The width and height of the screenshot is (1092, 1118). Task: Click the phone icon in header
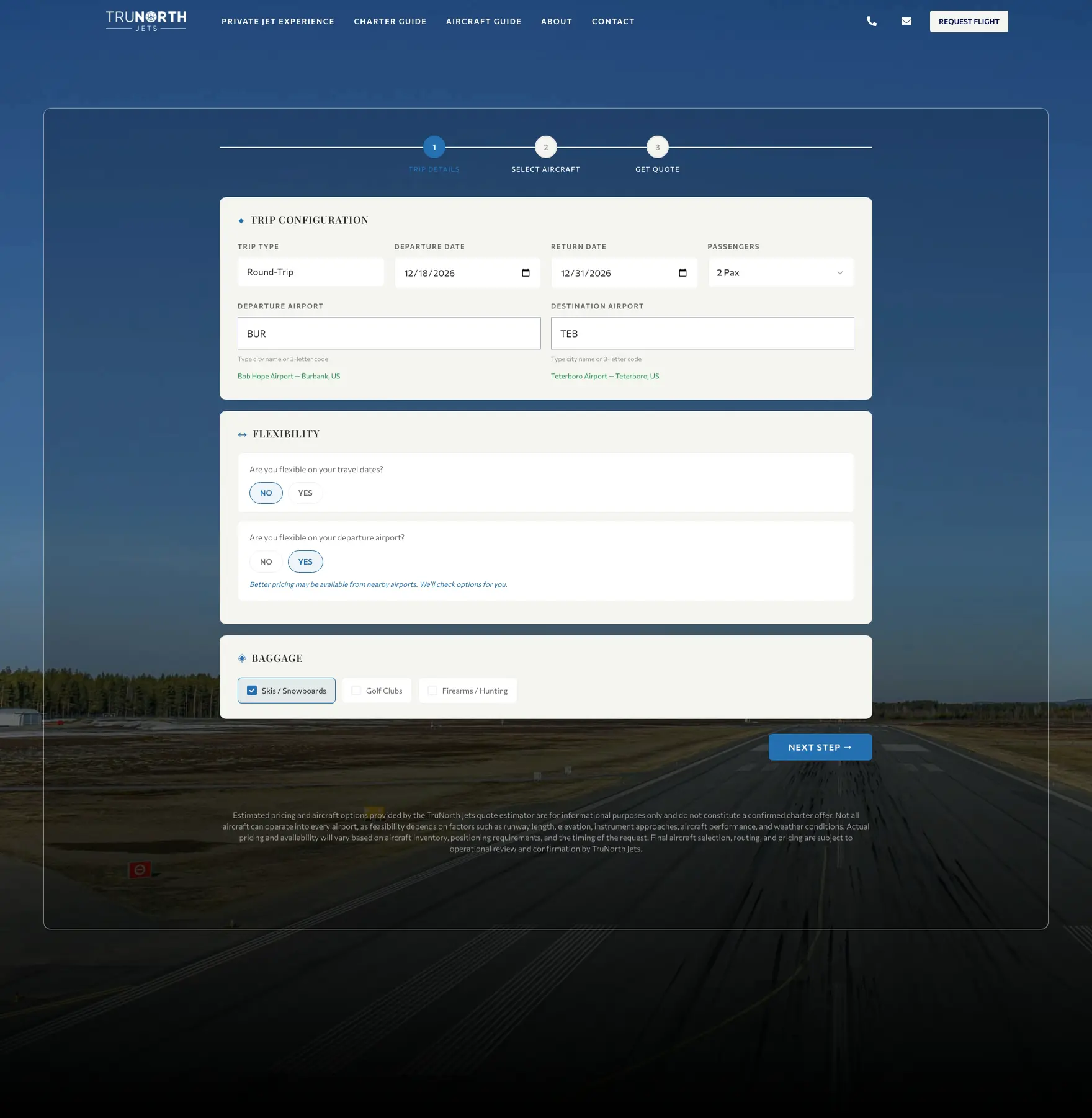pos(872,21)
